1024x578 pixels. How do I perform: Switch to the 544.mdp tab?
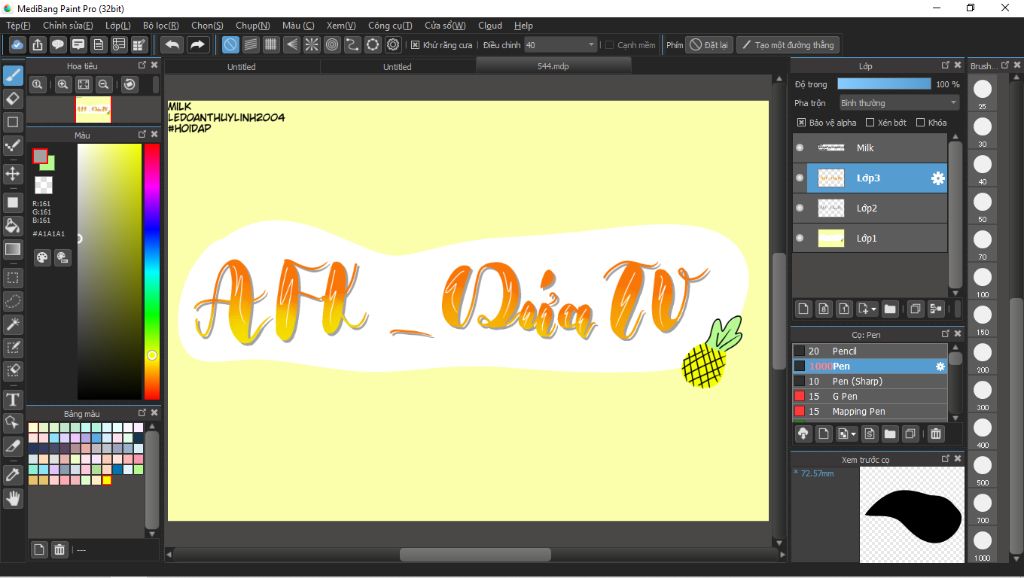[553, 67]
